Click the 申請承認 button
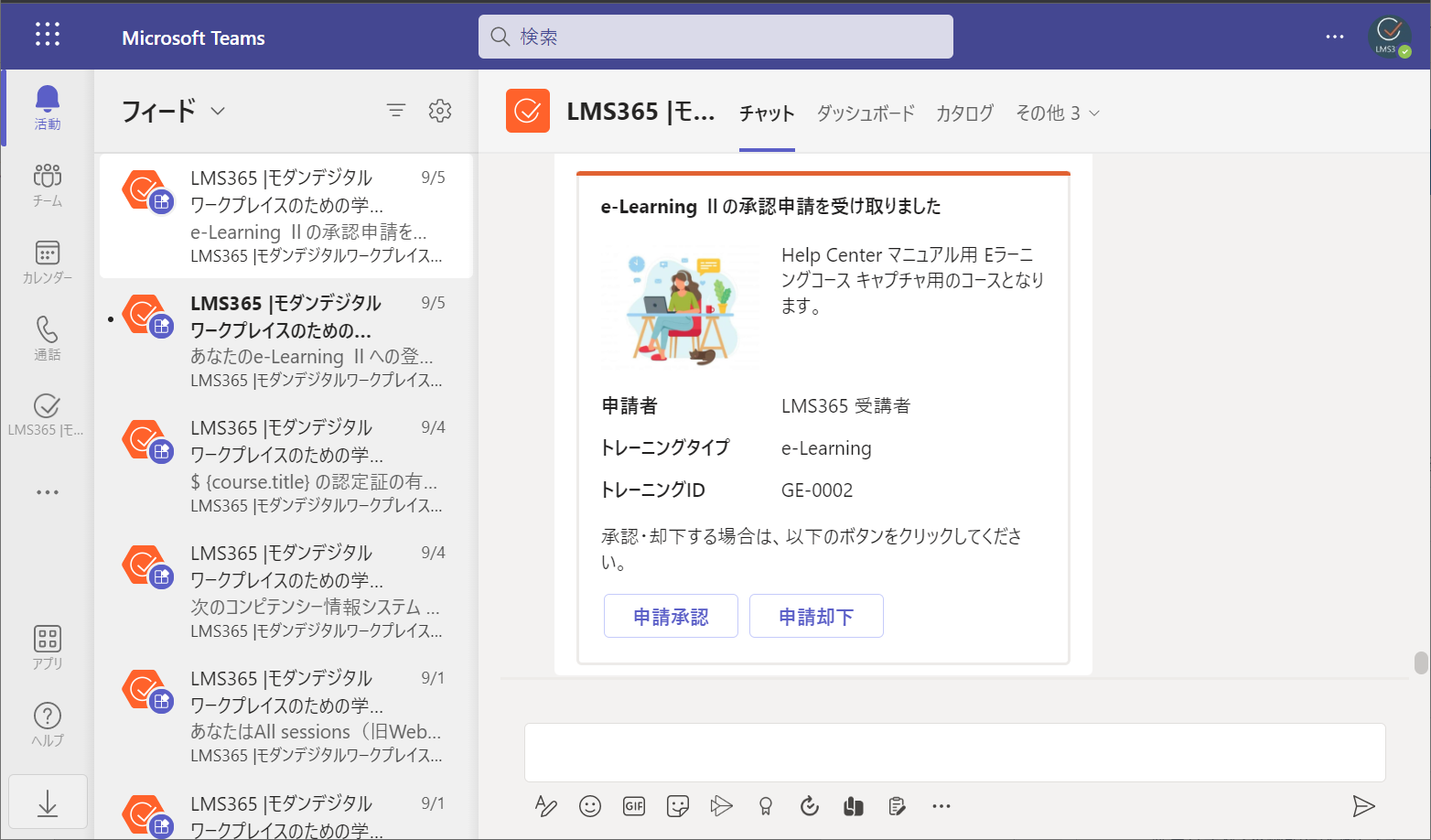This screenshot has width=1431, height=840. pyautogui.click(x=671, y=616)
